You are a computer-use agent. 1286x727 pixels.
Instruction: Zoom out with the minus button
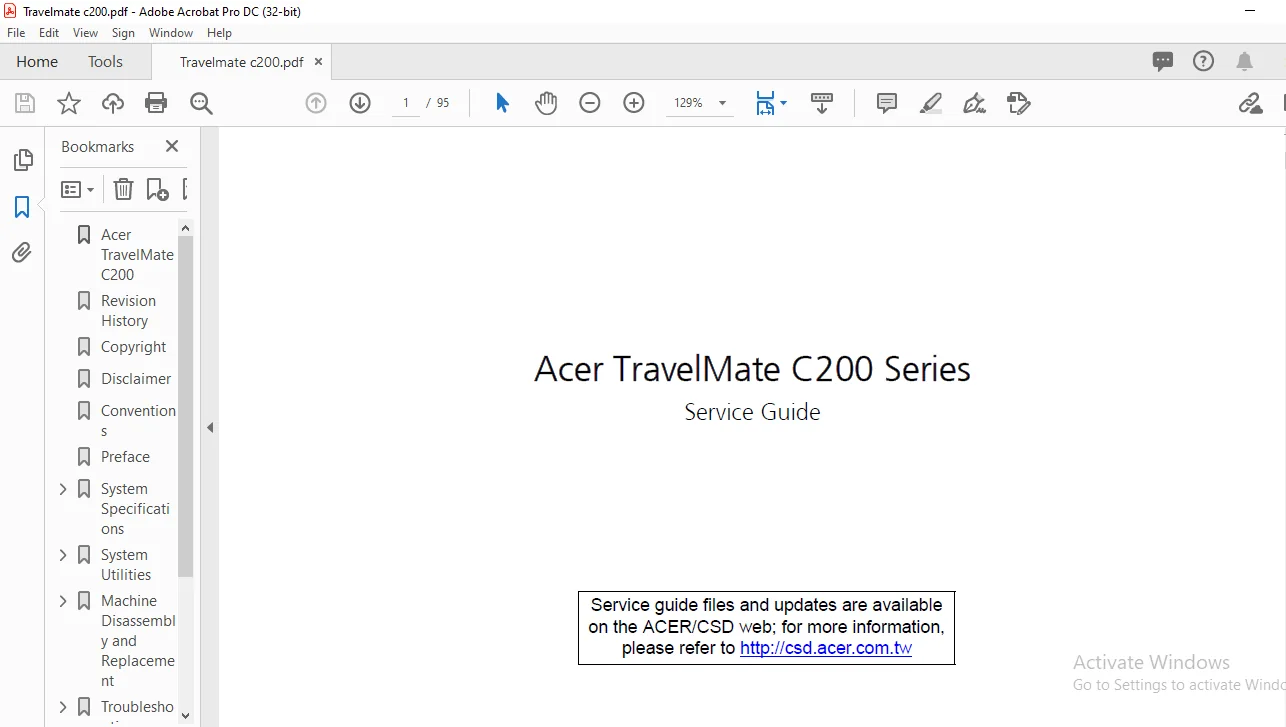coord(590,103)
